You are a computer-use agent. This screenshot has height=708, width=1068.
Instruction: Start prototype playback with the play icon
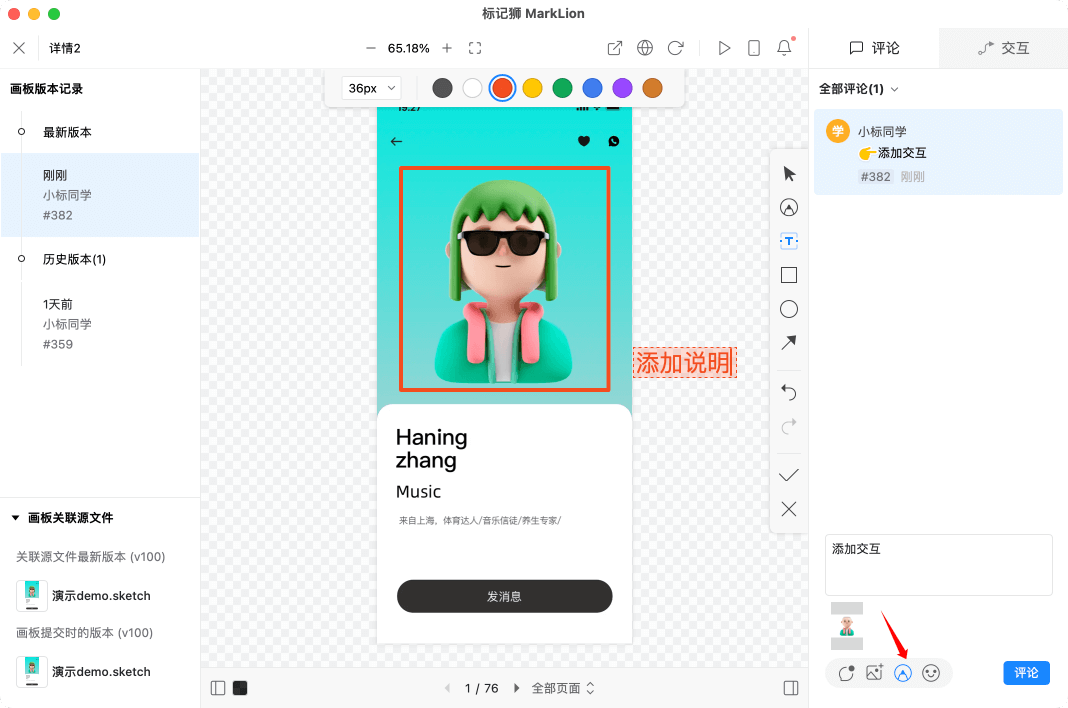pos(724,47)
